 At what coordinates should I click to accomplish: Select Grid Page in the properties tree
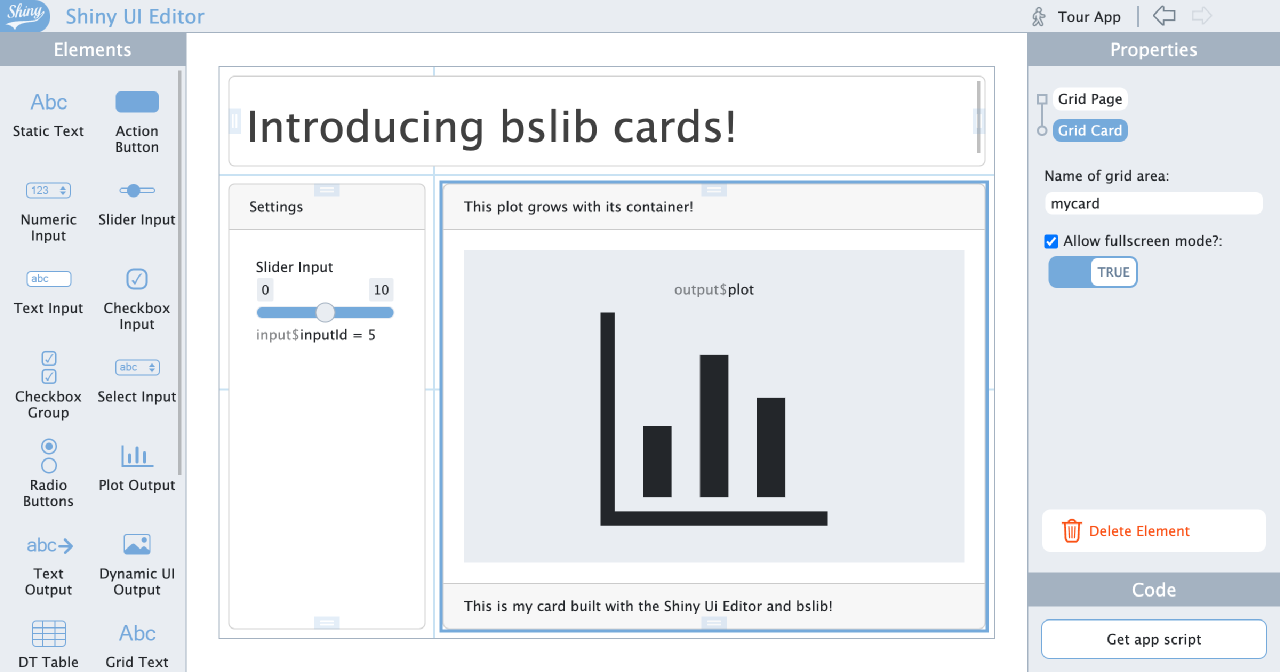[1089, 99]
